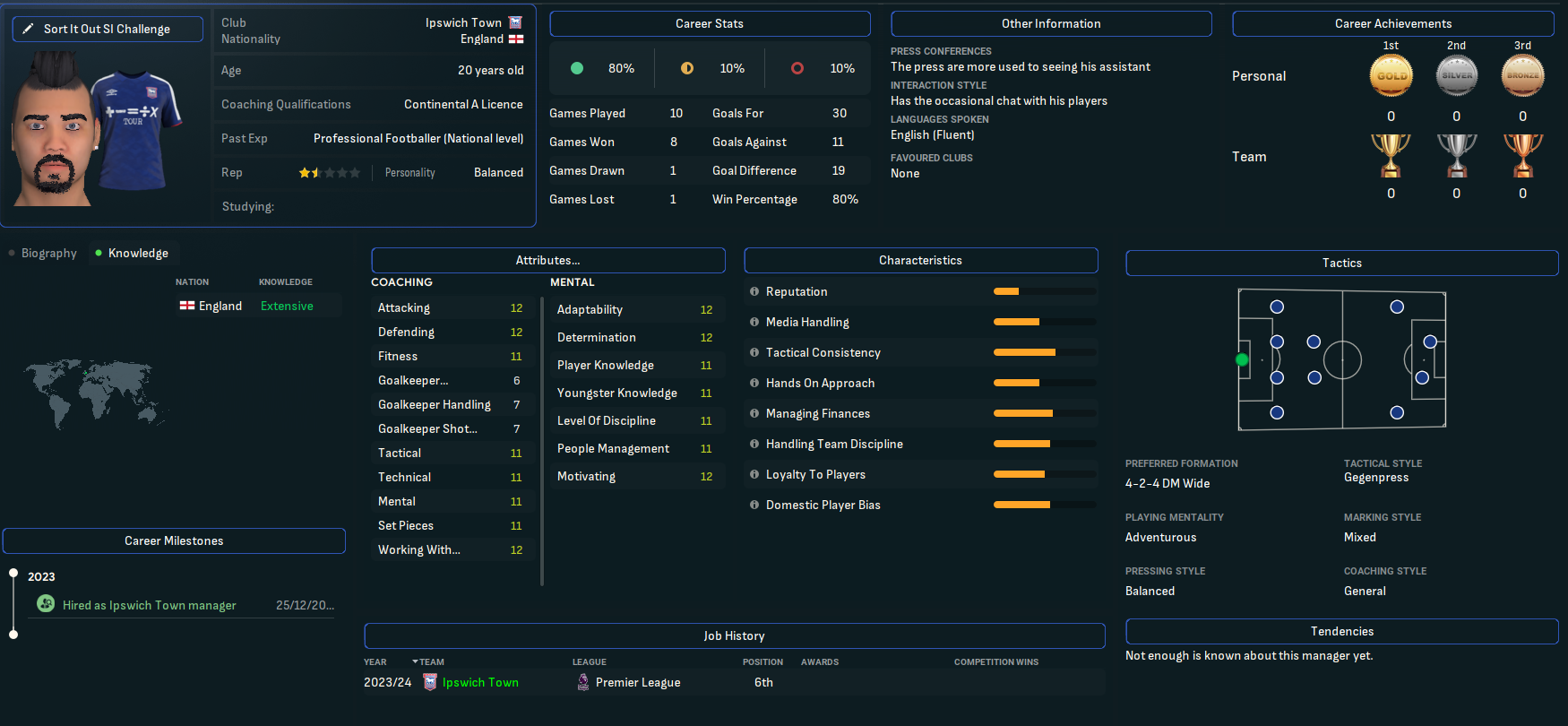Click the Determination mental attribute row
Viewport: 1568px width, 726px height.
point(636,337)
